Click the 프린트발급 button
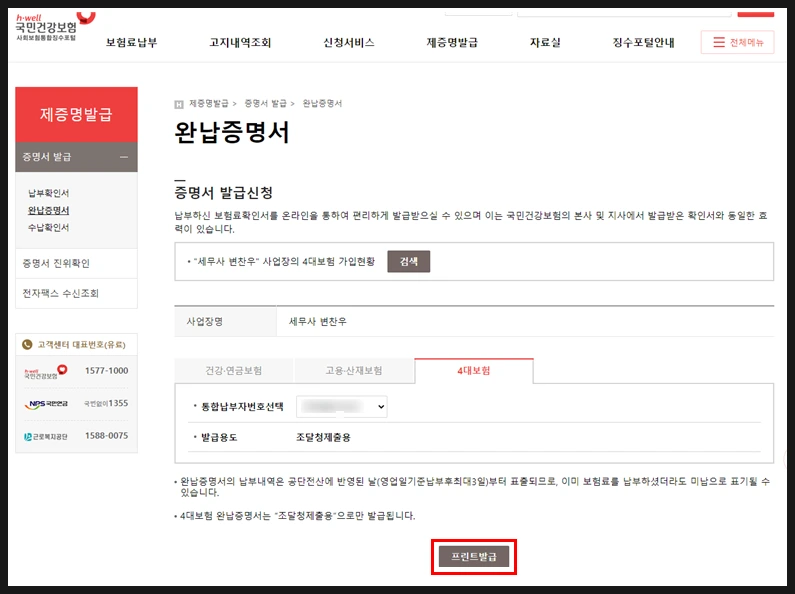Image resolution: width=795 pixels, height=594 pixels. click(474, 556)
